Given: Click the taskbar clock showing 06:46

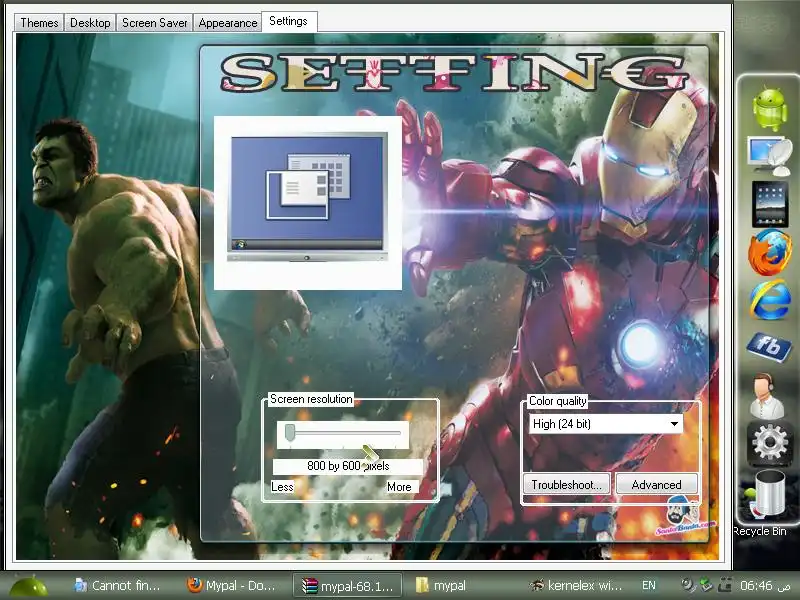Looking at the screenshot, I should click(763, 585).
